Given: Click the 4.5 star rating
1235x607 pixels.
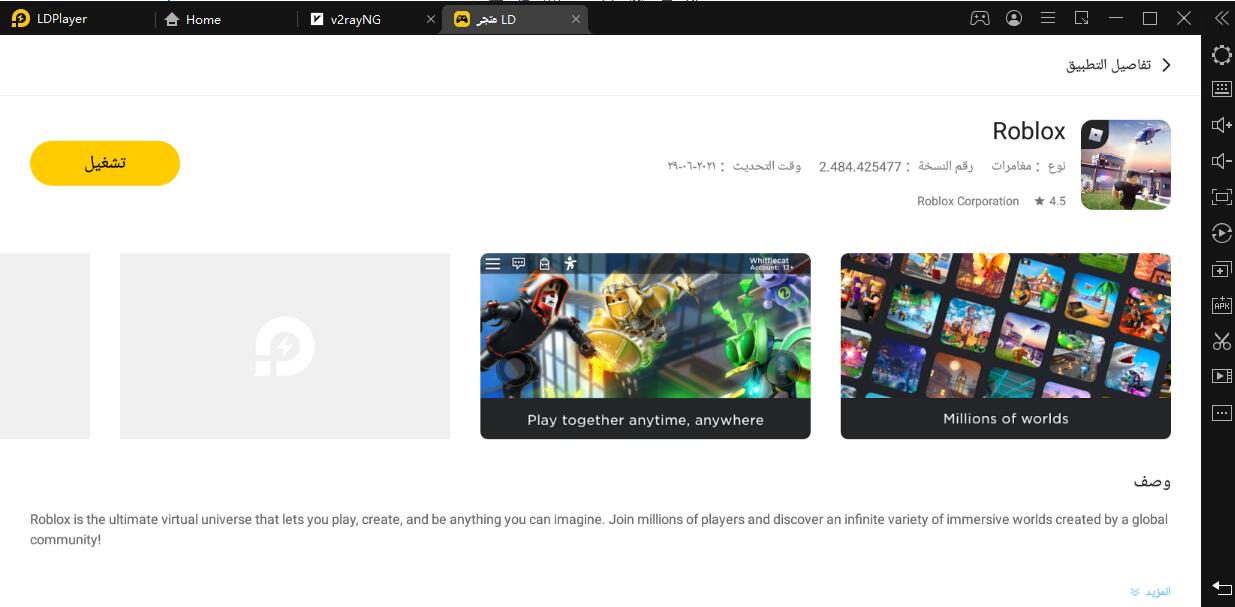Looking at the screenshot, I should pos(1050,201).
